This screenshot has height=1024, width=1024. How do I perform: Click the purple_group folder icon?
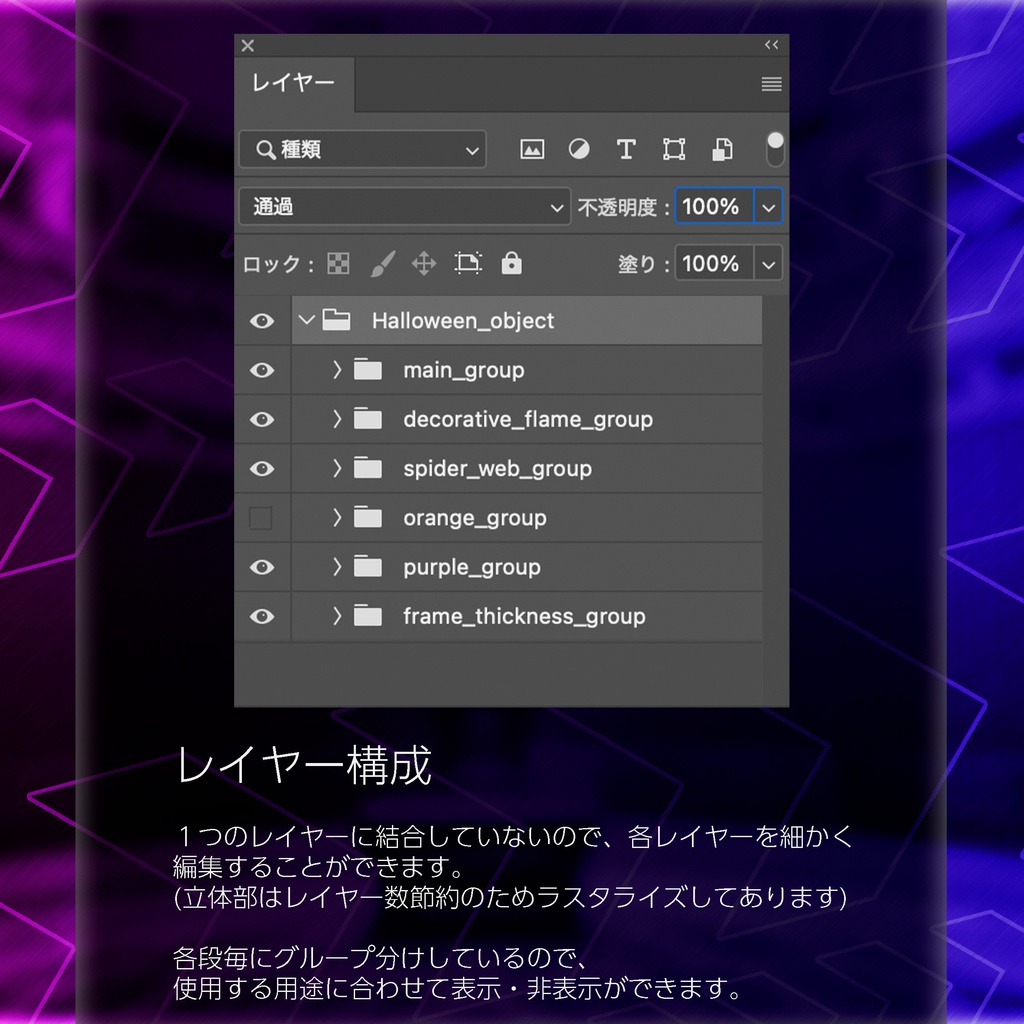pyautogui.click(x=368, y=567)
